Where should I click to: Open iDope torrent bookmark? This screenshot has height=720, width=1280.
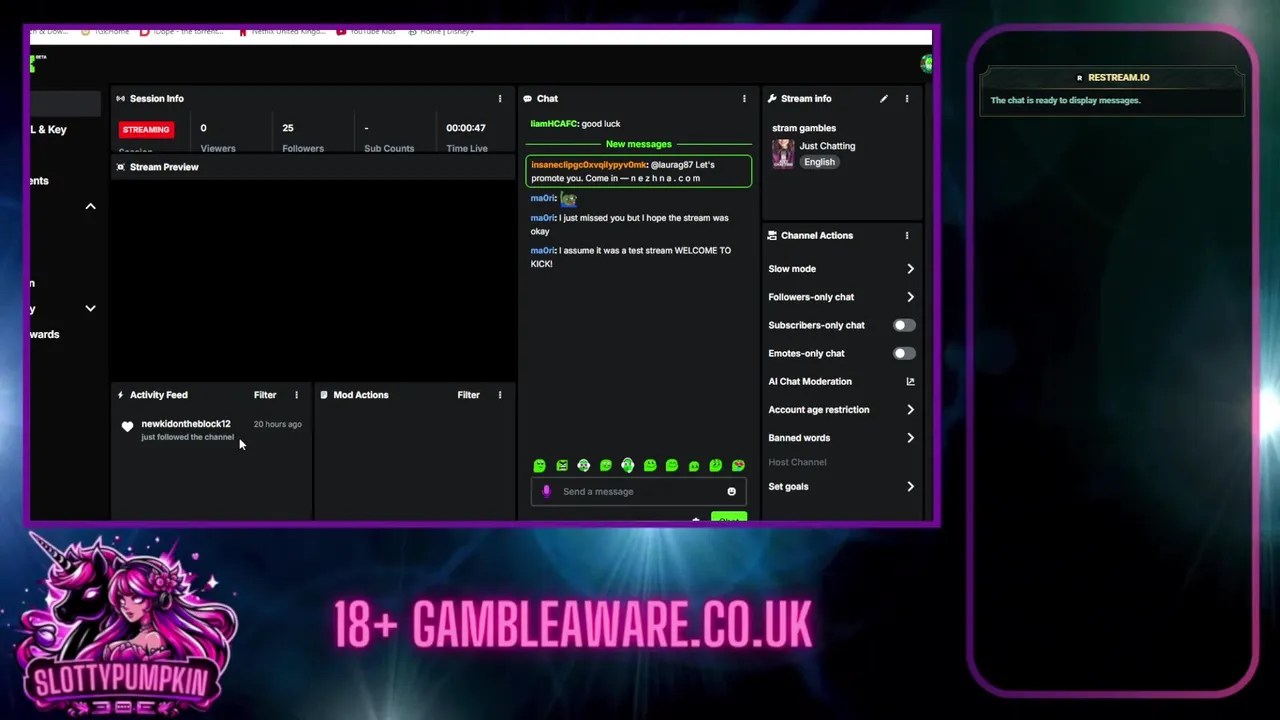pyautogui.click(x=182, y=32)
